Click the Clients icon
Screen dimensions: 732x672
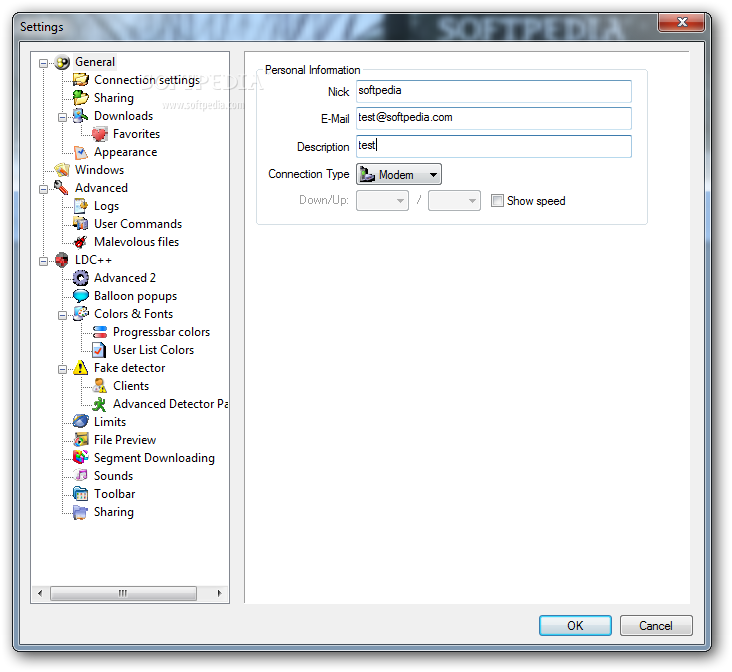point(99,386)
